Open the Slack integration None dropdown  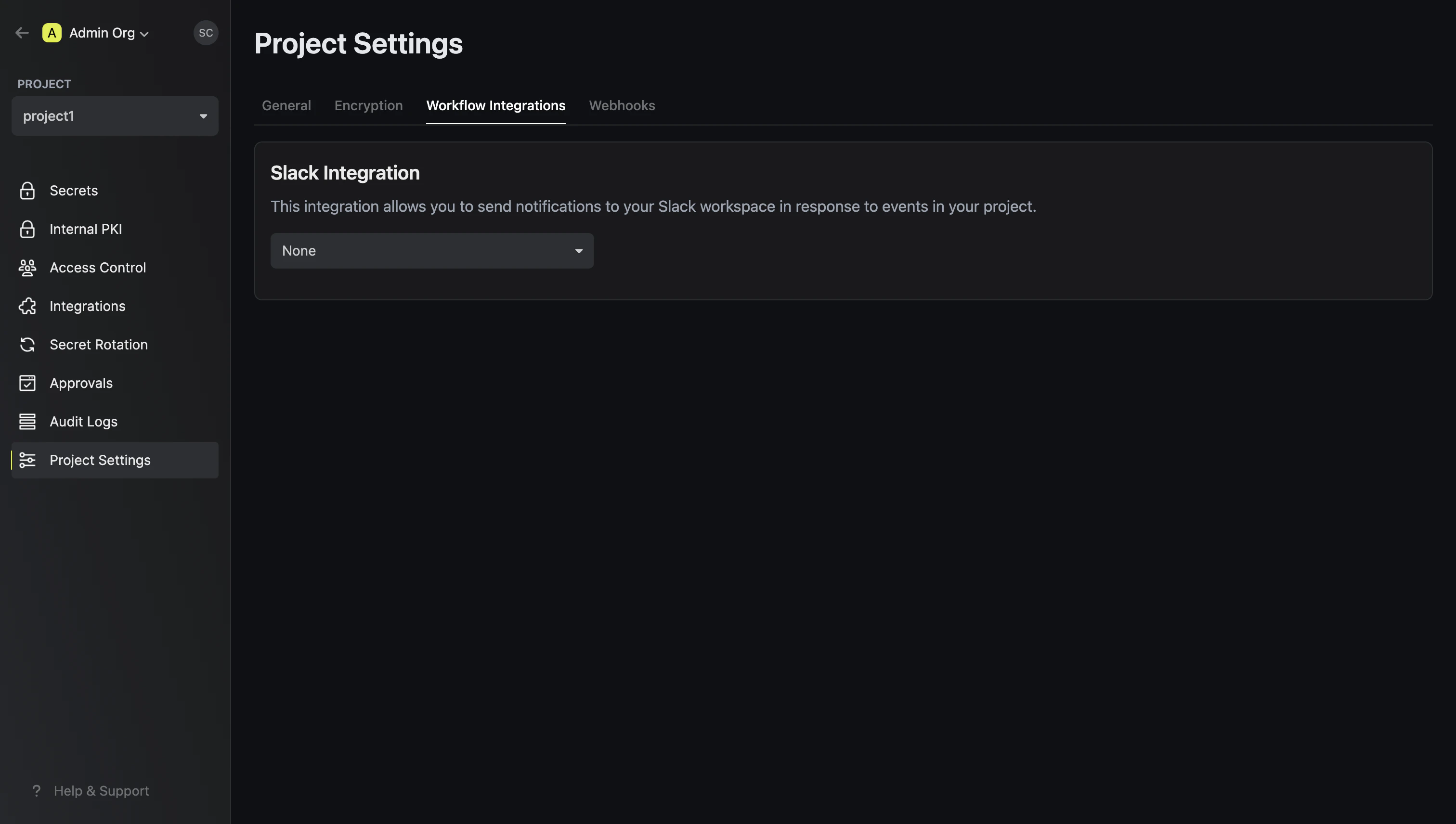pyautogui.click(x=432, y=251)
